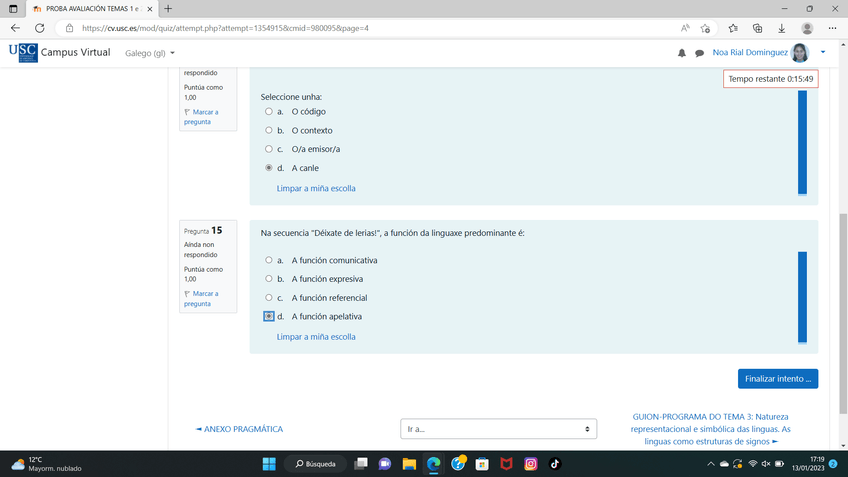Open a new browser tab
Screen dimensions: 848x477
point(168,9)
